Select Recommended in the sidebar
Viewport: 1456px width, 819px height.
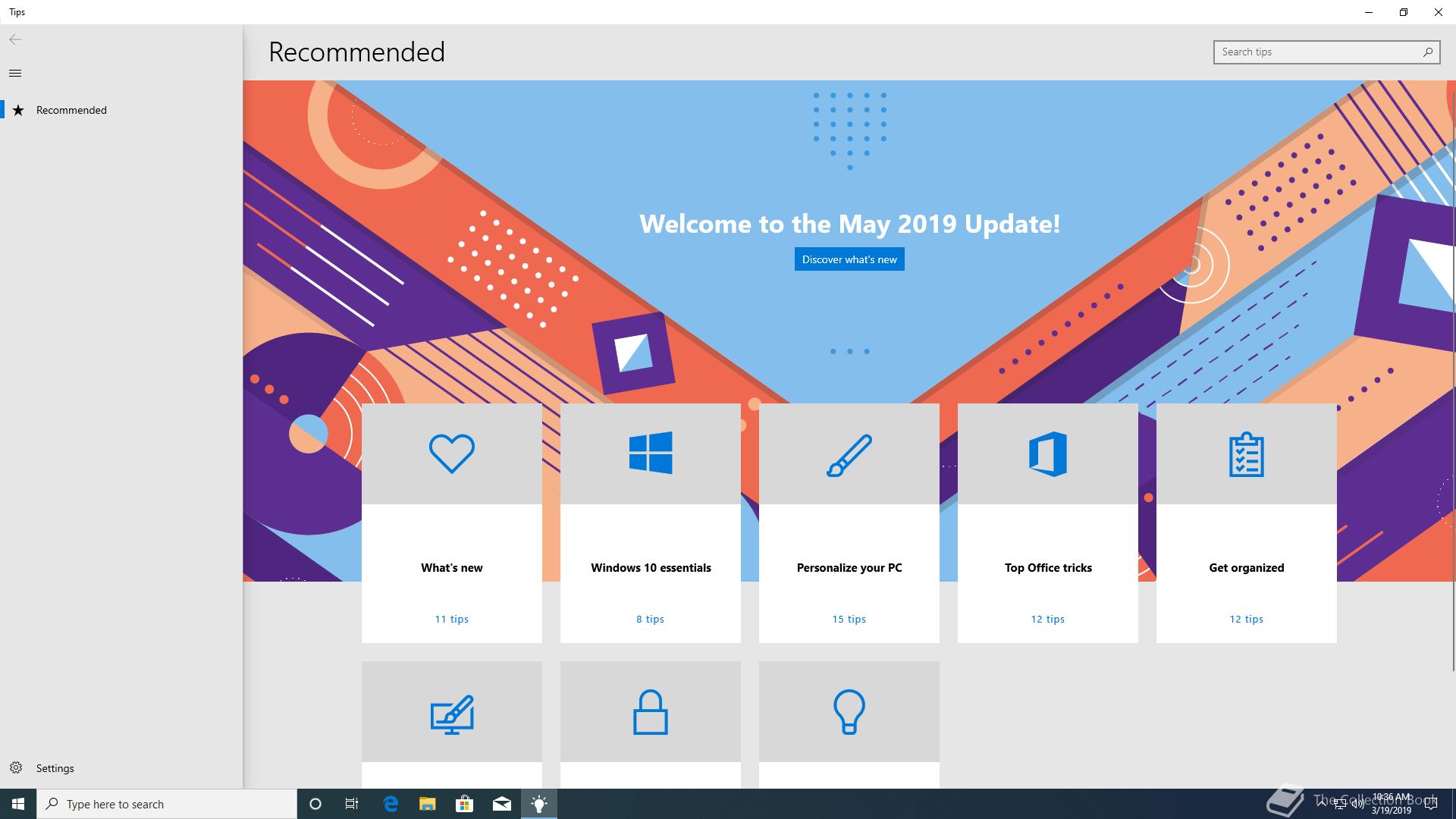point(71,110)
